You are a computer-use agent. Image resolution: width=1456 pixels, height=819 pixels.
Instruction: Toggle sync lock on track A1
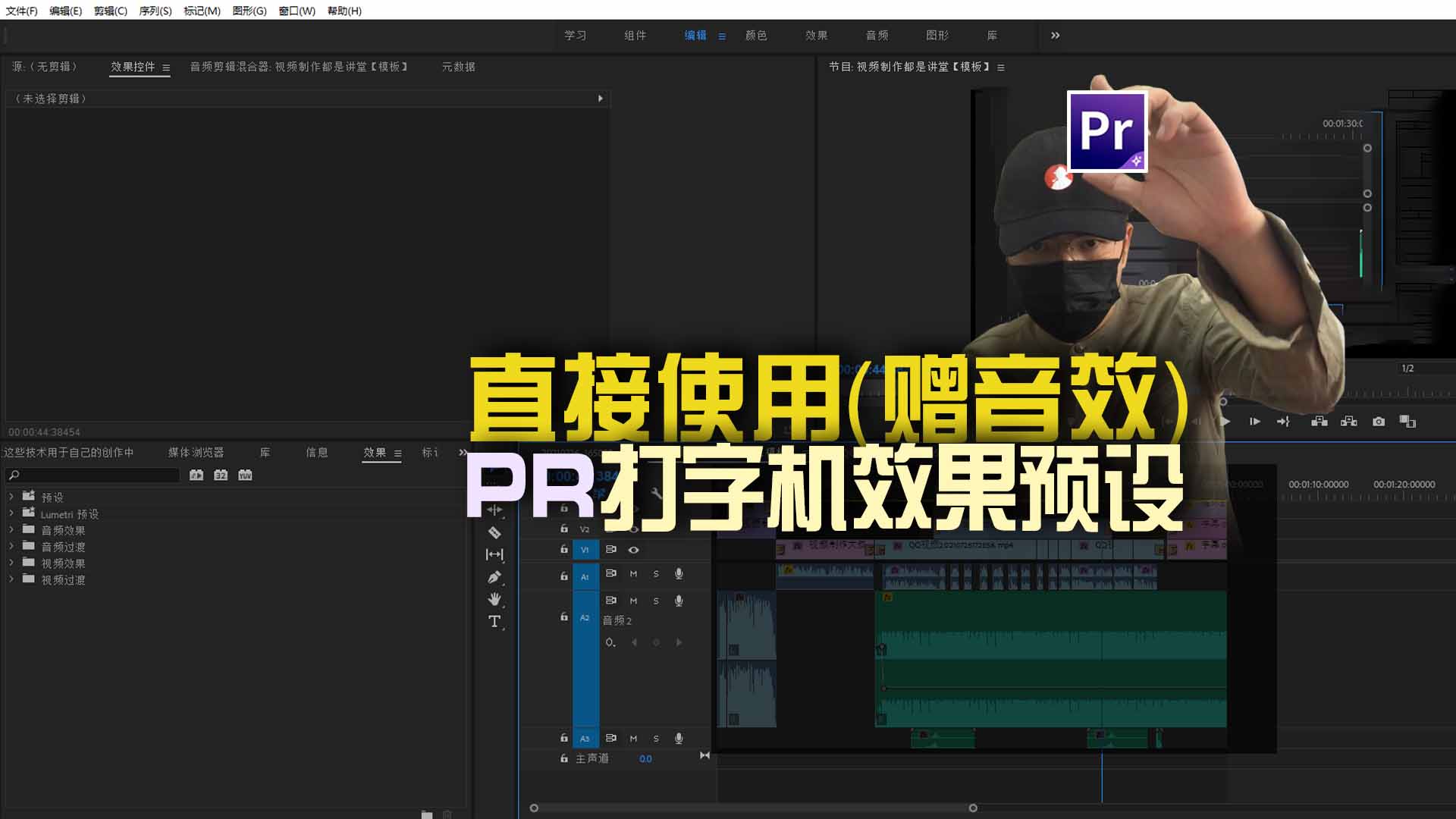click(610, 573)
